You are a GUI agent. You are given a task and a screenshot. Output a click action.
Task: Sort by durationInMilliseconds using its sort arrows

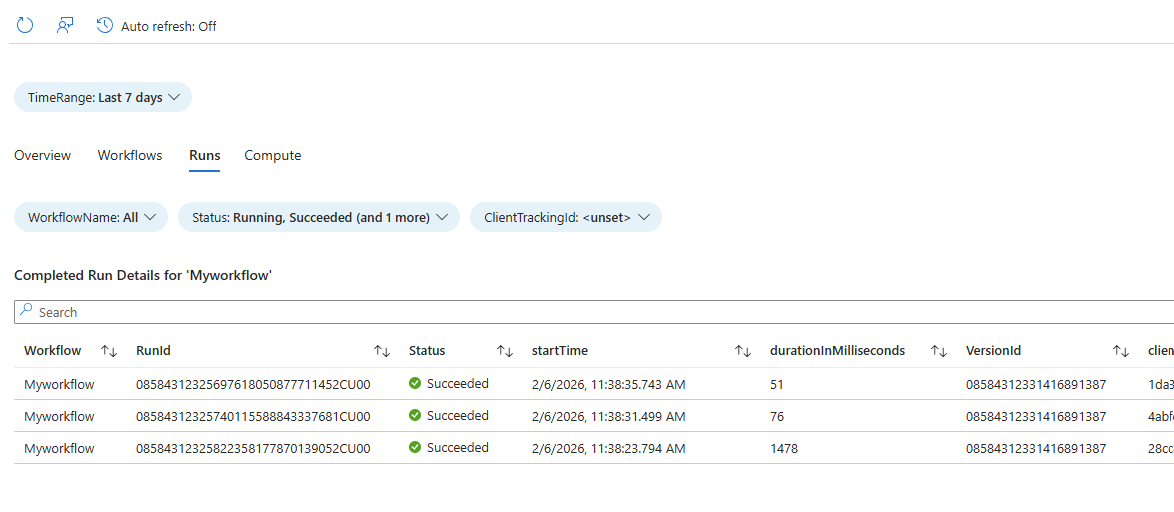point(938,351)
